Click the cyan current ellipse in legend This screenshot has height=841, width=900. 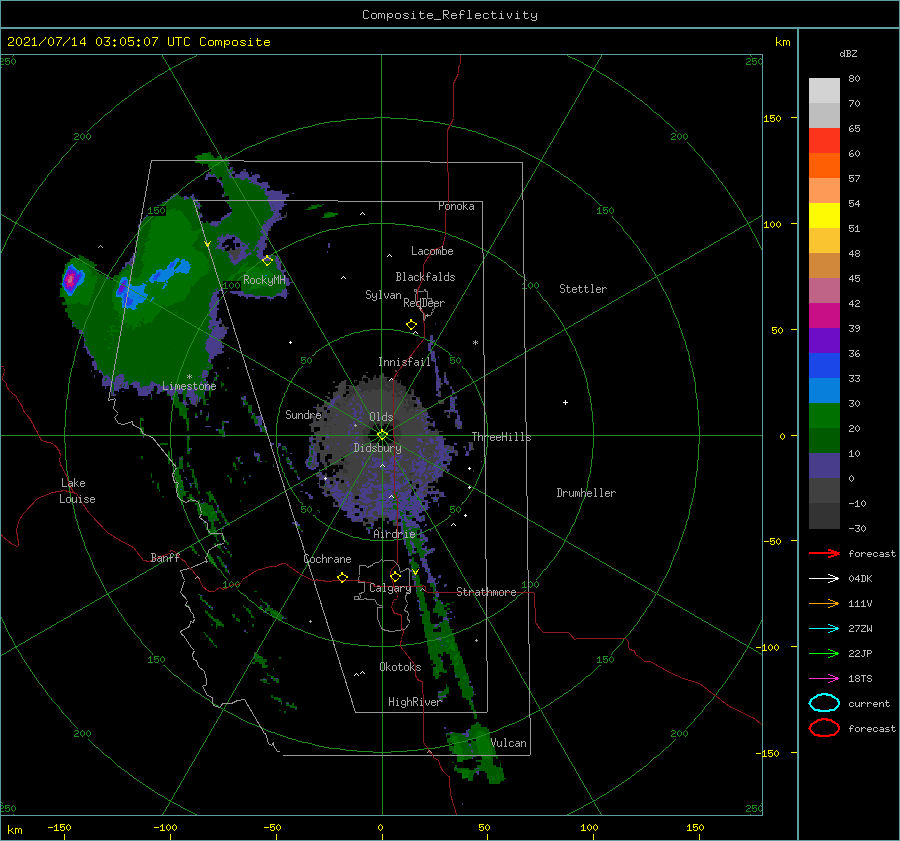coord(824,703)
